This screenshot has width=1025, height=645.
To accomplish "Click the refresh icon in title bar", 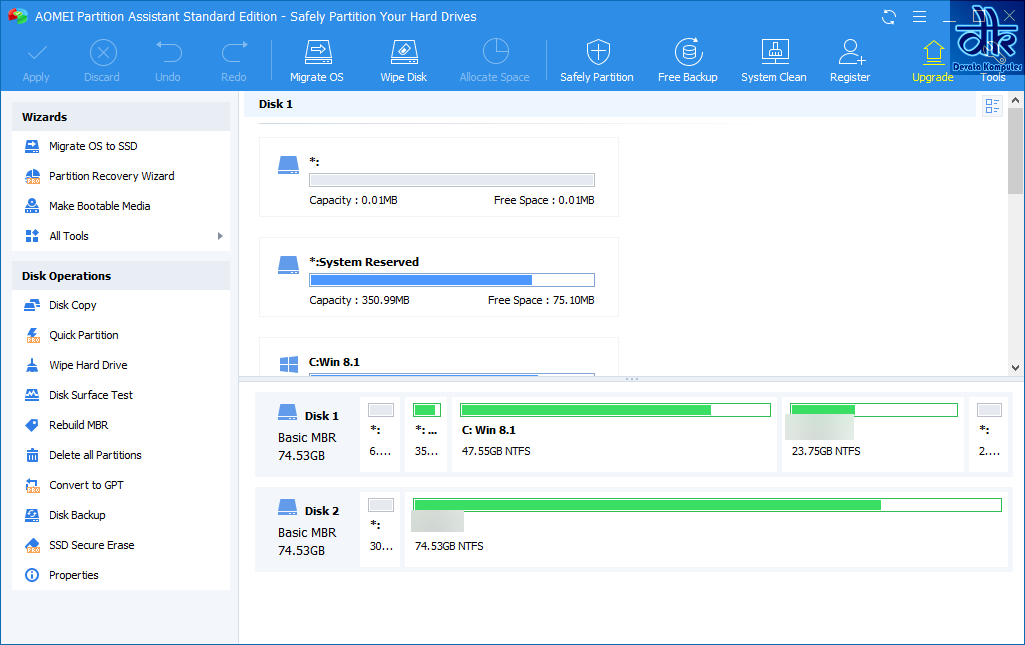I will pos(888,17).
